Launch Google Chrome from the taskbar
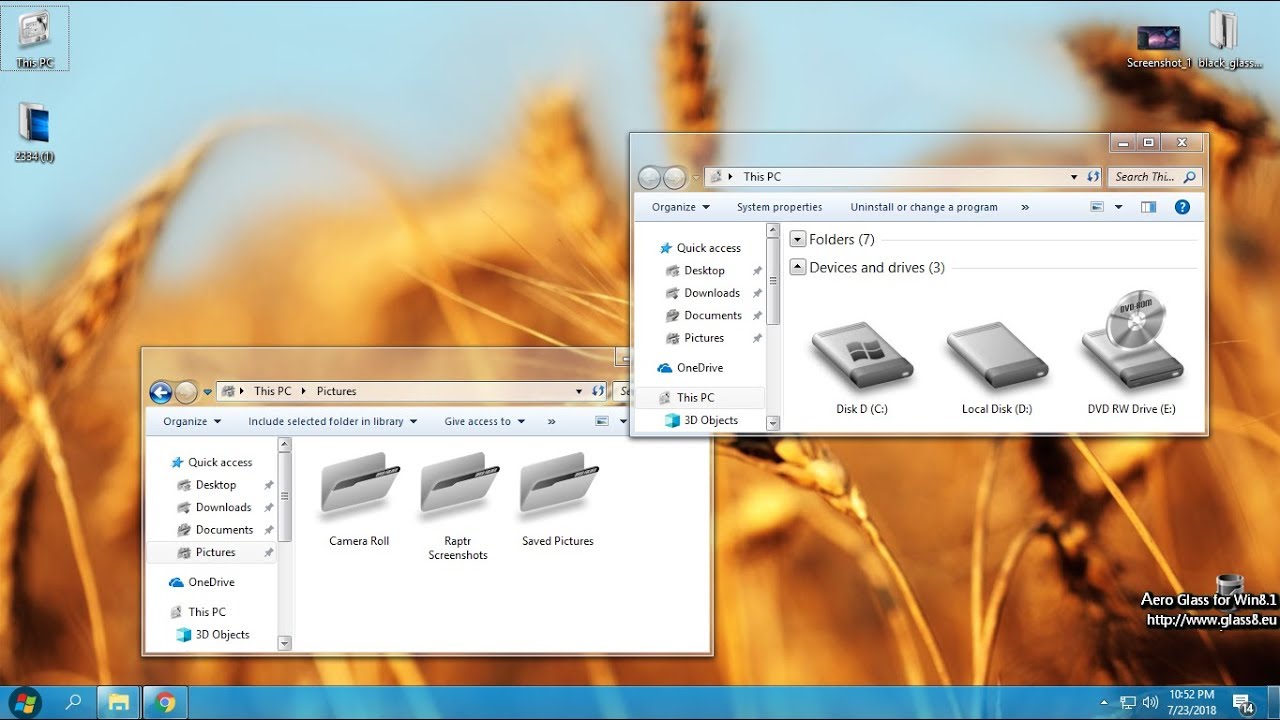 point(165,702)
